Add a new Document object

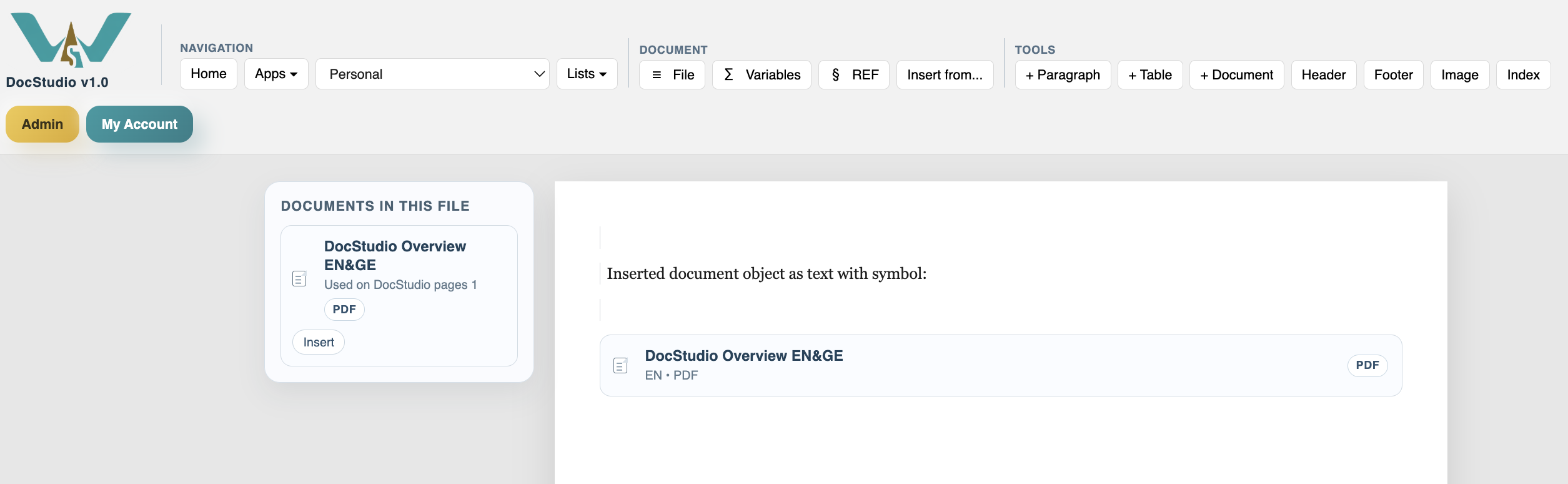(1237, 75)
